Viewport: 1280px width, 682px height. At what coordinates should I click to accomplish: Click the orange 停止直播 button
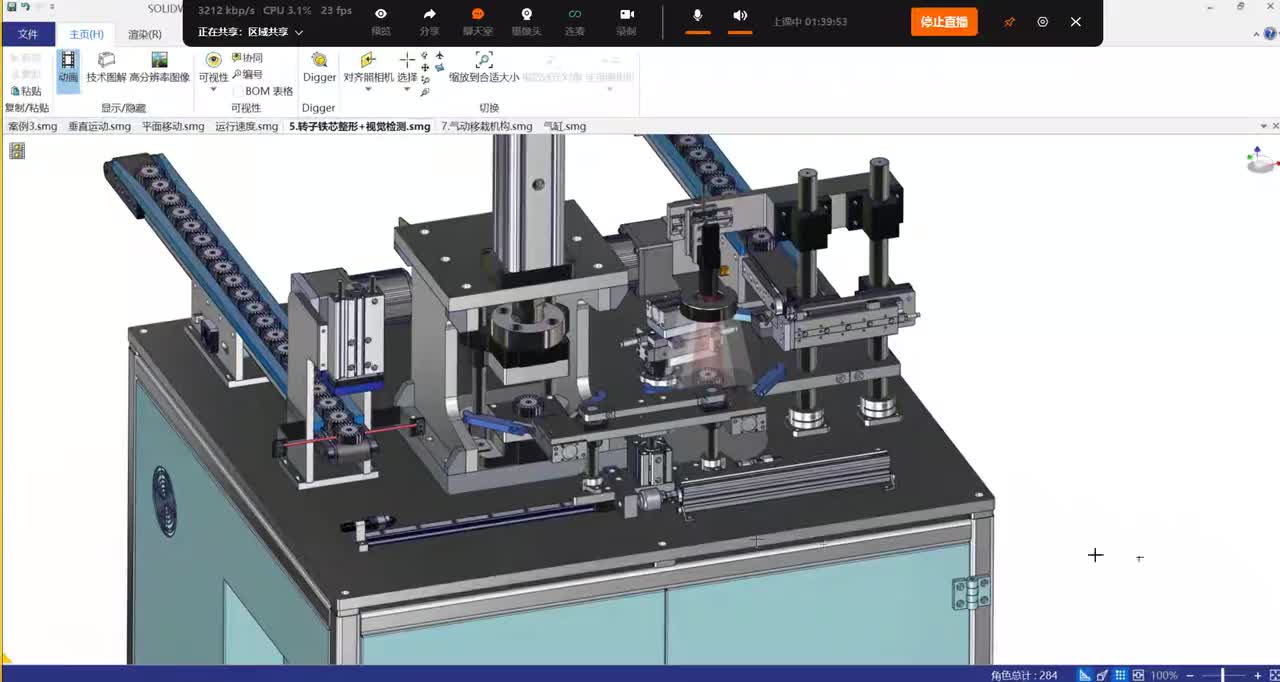pos(944,22)
